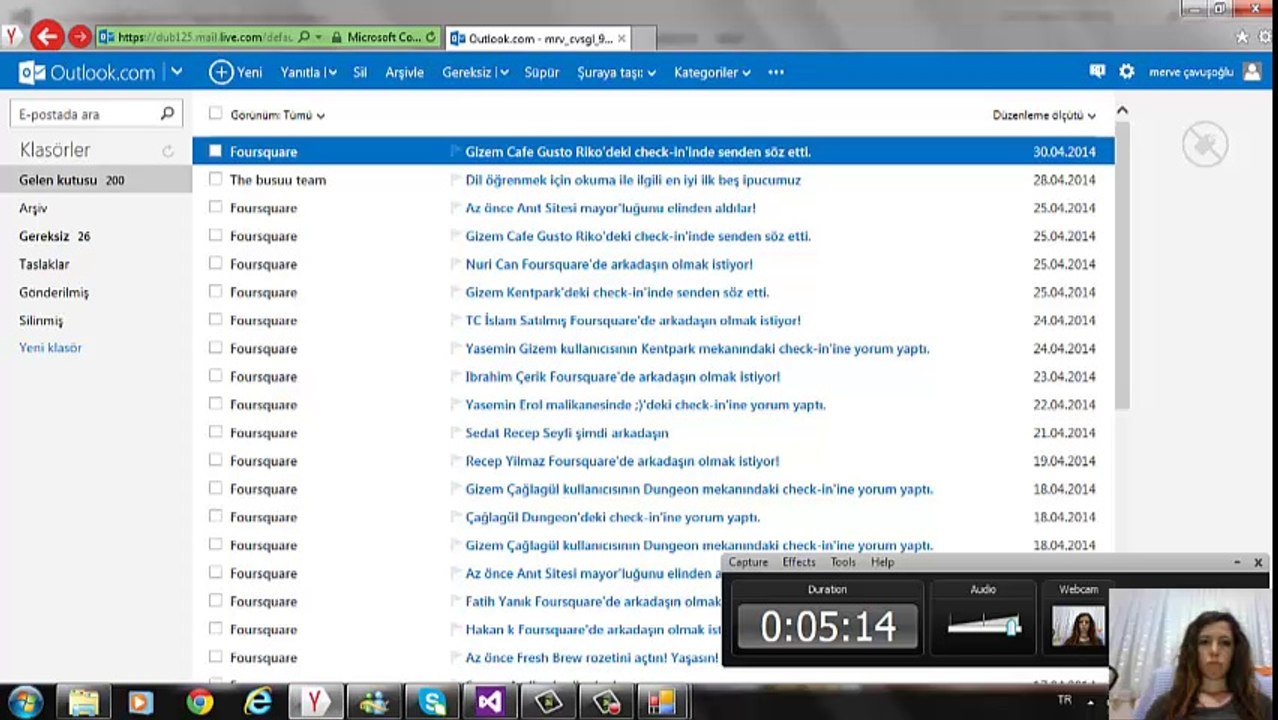This screenshot has width=1278, height=720.
Task: Delete the selected message with Sil
Action: (x=360, y=72)
